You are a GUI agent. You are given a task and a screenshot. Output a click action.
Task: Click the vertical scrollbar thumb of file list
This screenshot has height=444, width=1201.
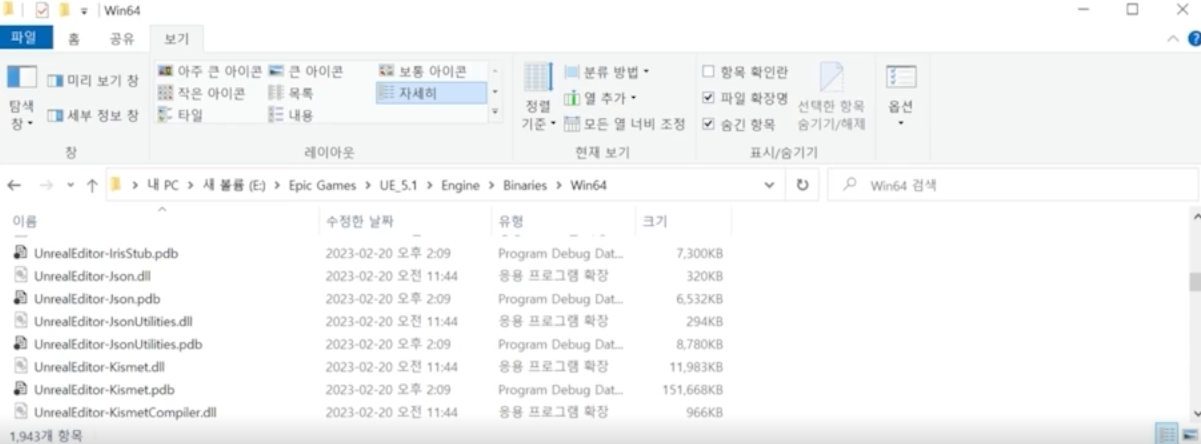[1194, 280]
